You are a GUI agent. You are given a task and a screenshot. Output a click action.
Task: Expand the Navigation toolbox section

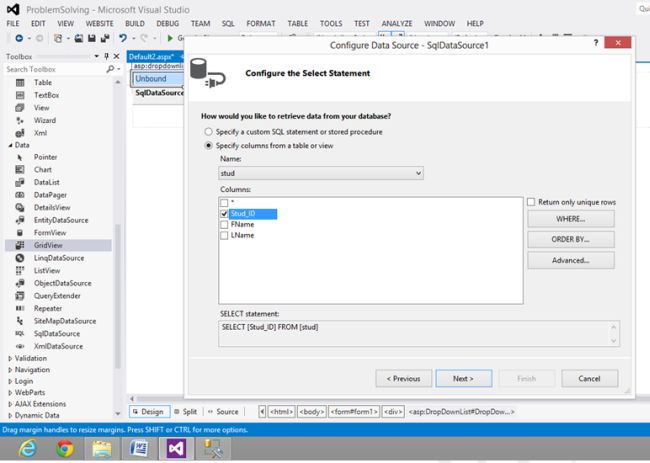coord(10,370)
